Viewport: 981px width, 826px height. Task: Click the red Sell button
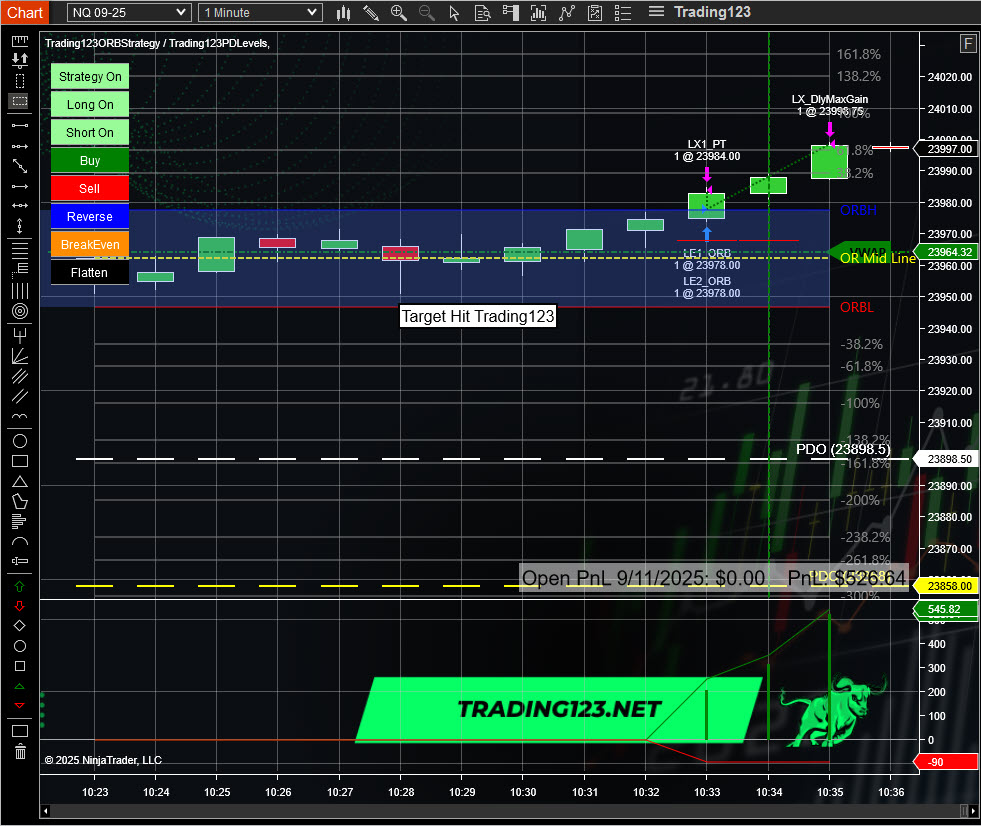click(x=90, y=188)
